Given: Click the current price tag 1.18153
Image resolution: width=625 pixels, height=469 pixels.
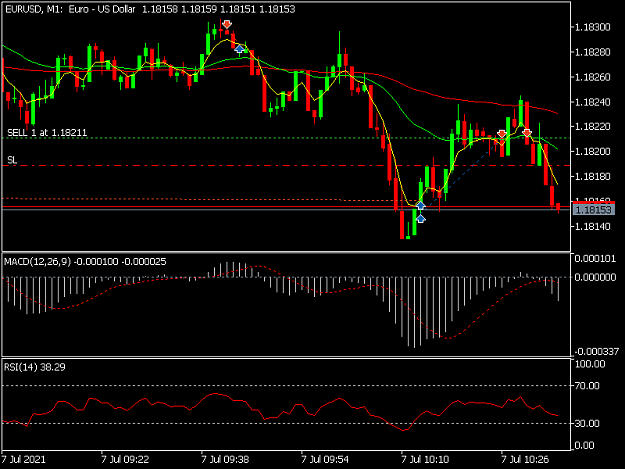Looking at the screenshot, I should 594,210.
